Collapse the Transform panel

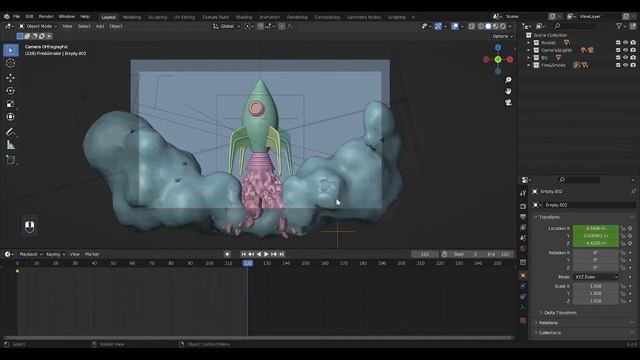coord(549,217)
